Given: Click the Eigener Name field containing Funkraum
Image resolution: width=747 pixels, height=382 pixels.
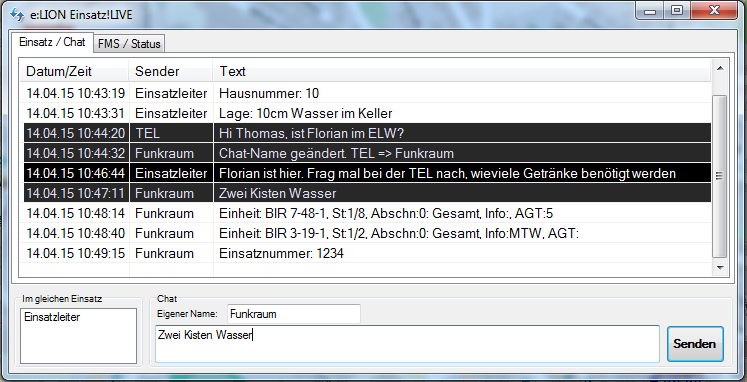Looking at the screenshot, I should pos(293,314).
